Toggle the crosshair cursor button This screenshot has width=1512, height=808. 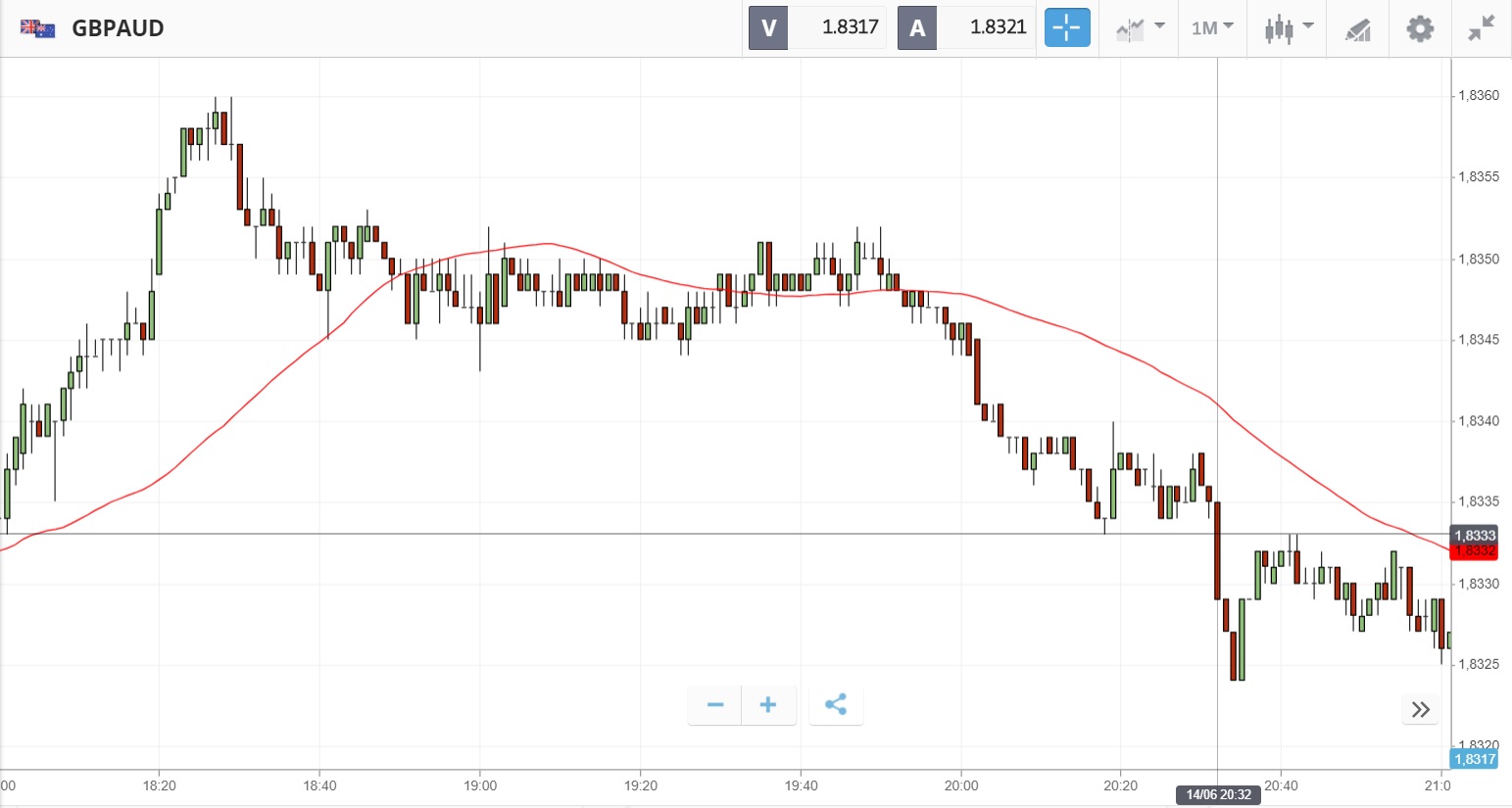pyautogui.click(x=1066, y=28)
